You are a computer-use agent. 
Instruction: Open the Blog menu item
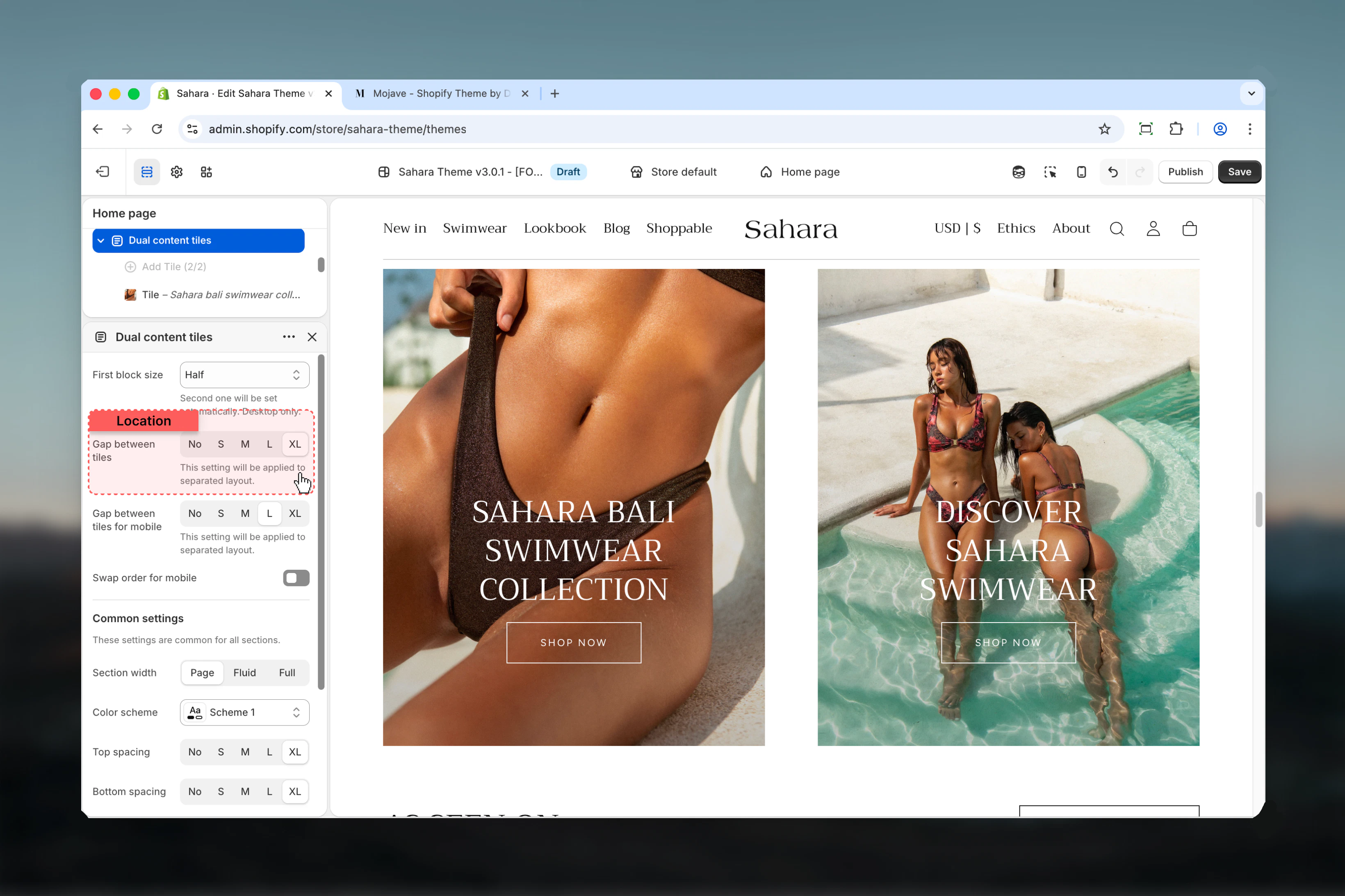click(x=616, y=228)
